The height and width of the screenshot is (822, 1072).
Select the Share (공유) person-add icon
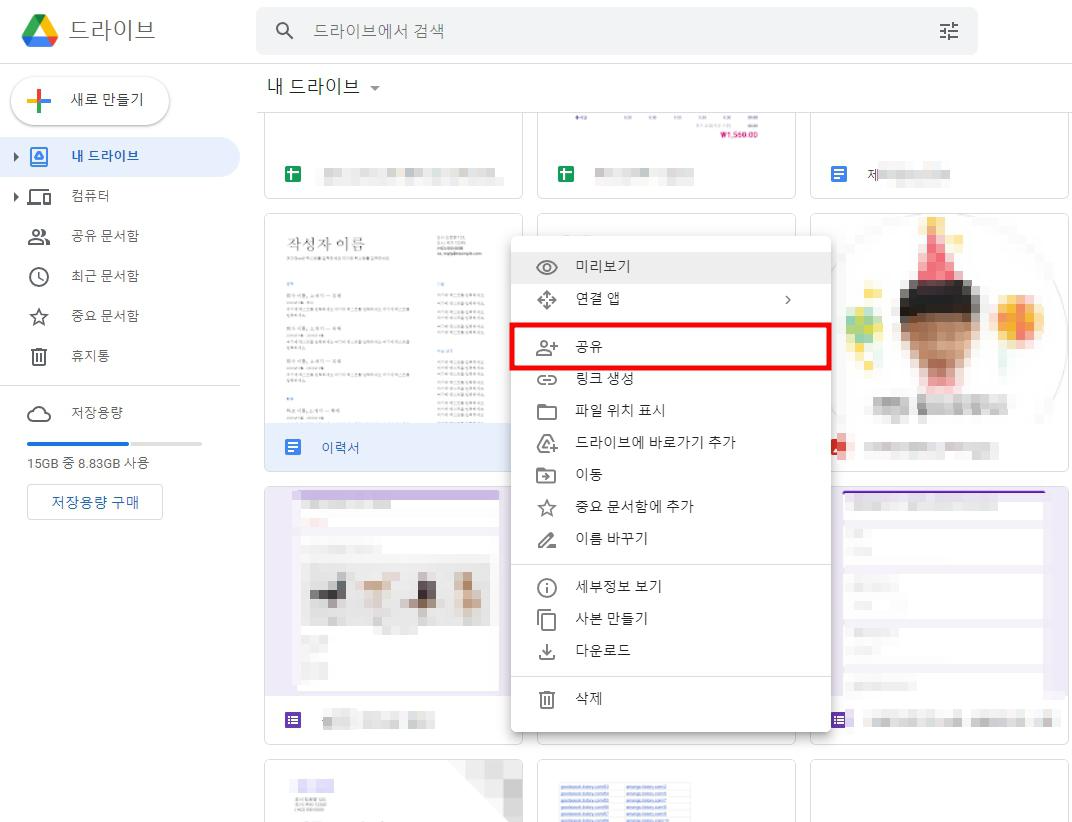[546, 346]
